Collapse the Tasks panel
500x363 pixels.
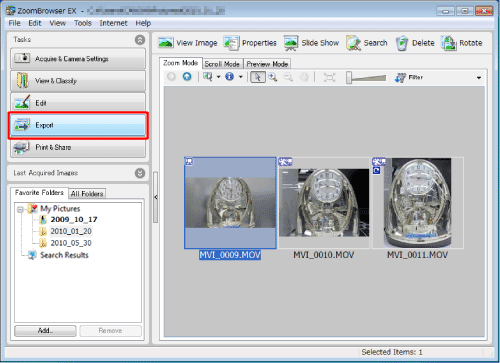click(x=140, y=40)
